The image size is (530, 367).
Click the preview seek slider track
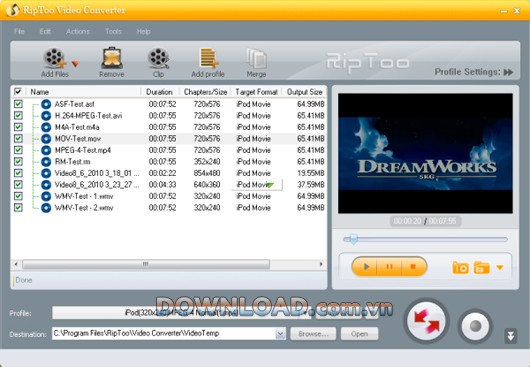coord(426,239)
